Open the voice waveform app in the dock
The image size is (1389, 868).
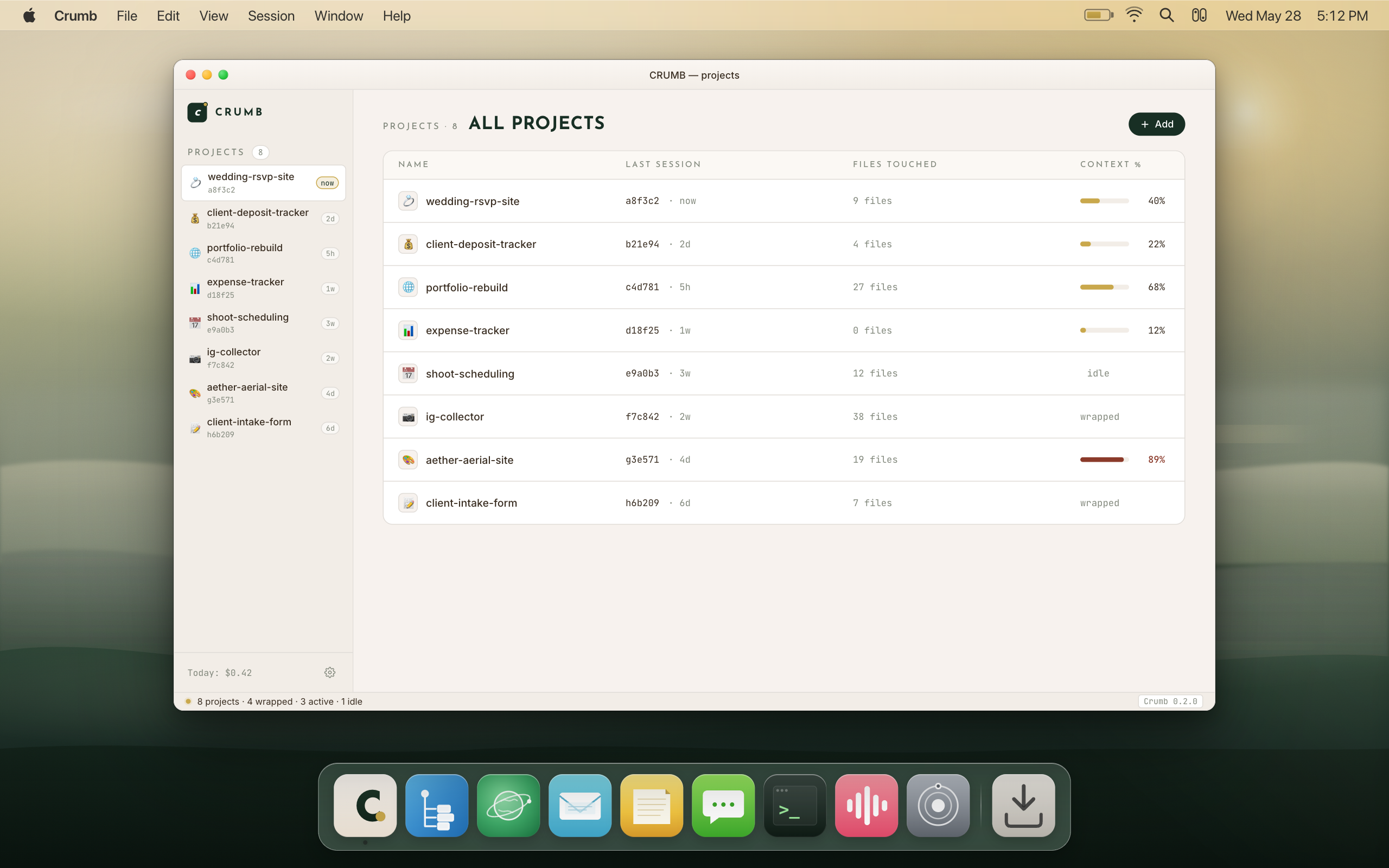click(866, 806)
